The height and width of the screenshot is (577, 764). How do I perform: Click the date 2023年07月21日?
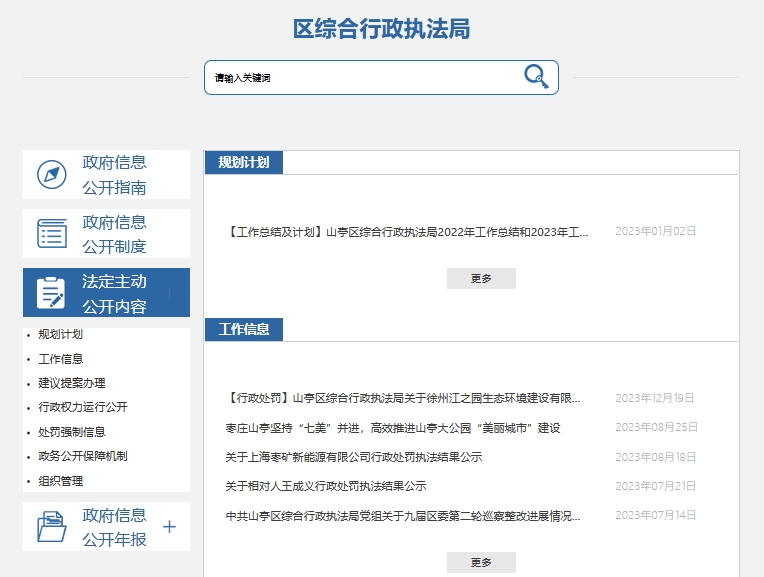point(655,486)
